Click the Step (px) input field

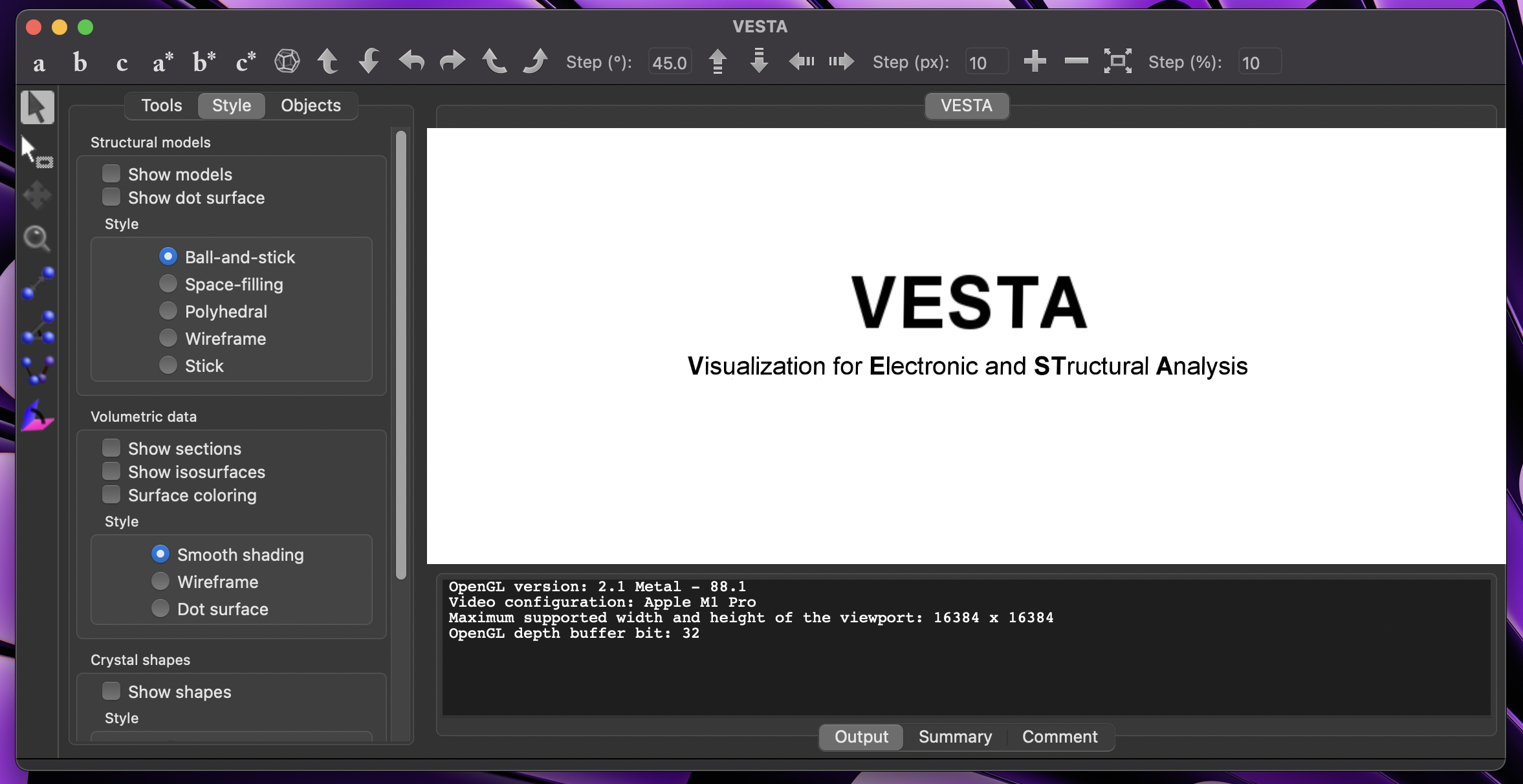coord(986,62)
